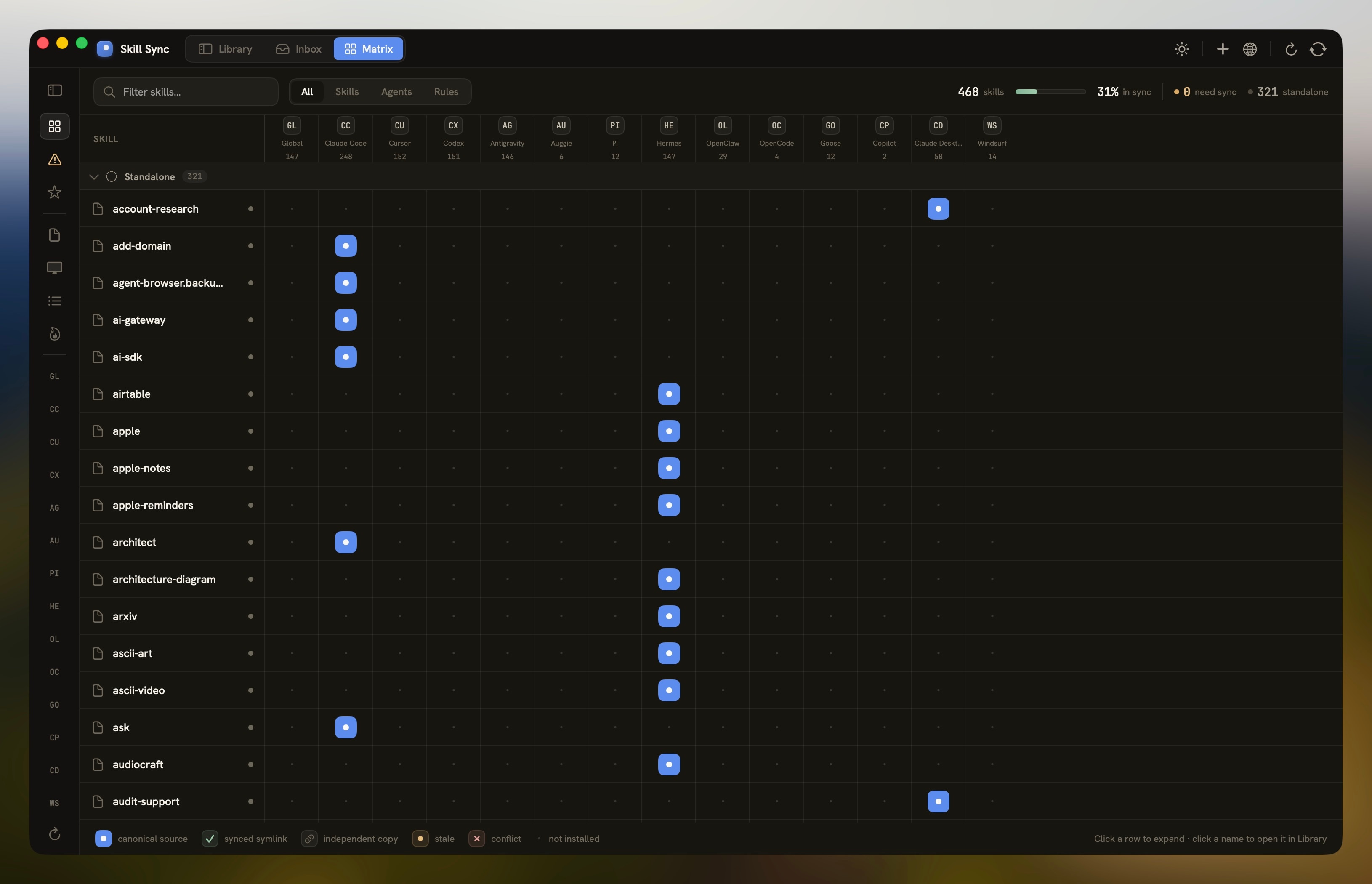Click the sync all arrows icon
Viewport: 1372px width, 884px height.
(x=1318, y=49)
